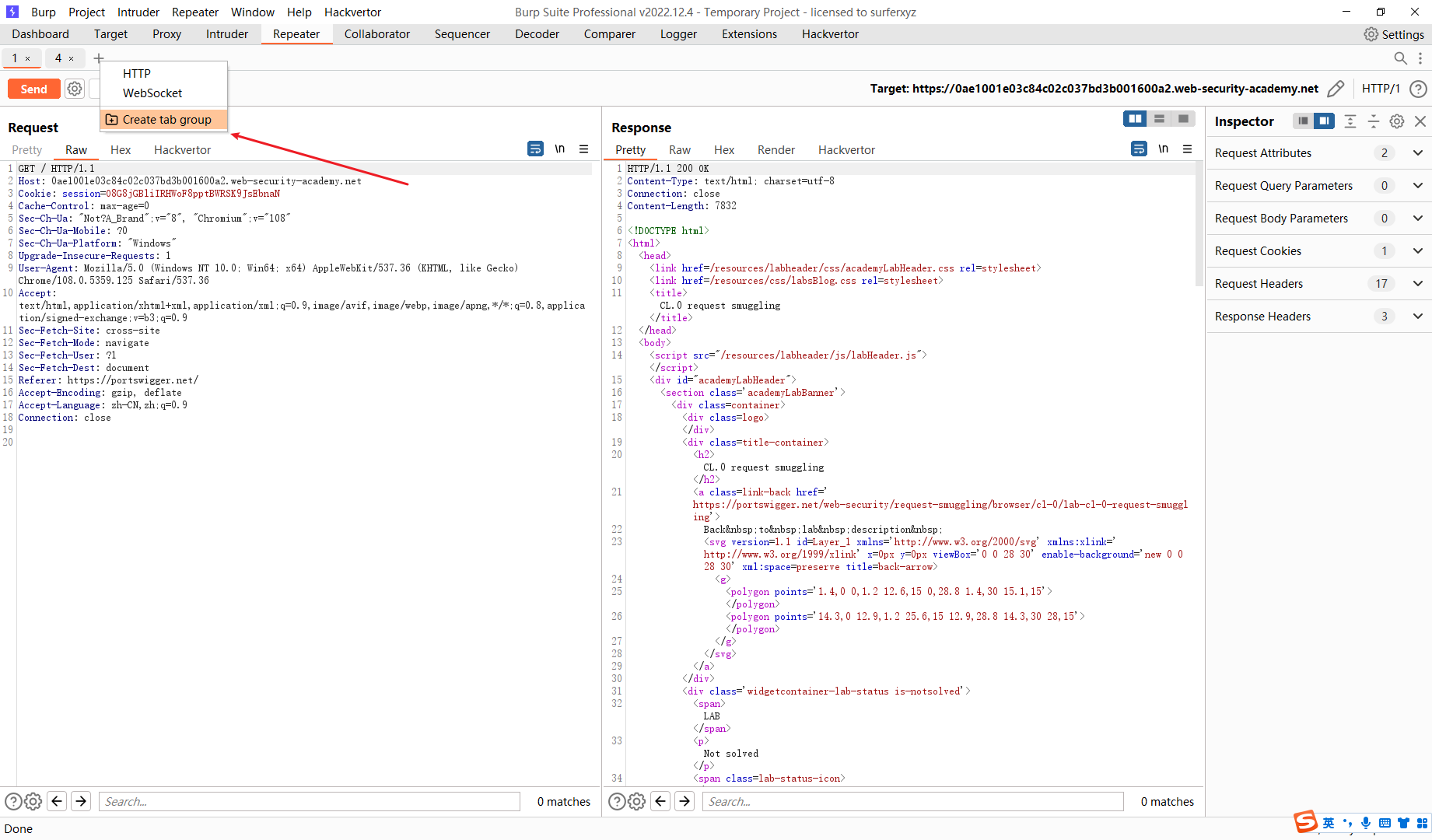
Task: Dock Inspector panel to right layout
Action: (x=1324, y=121)
